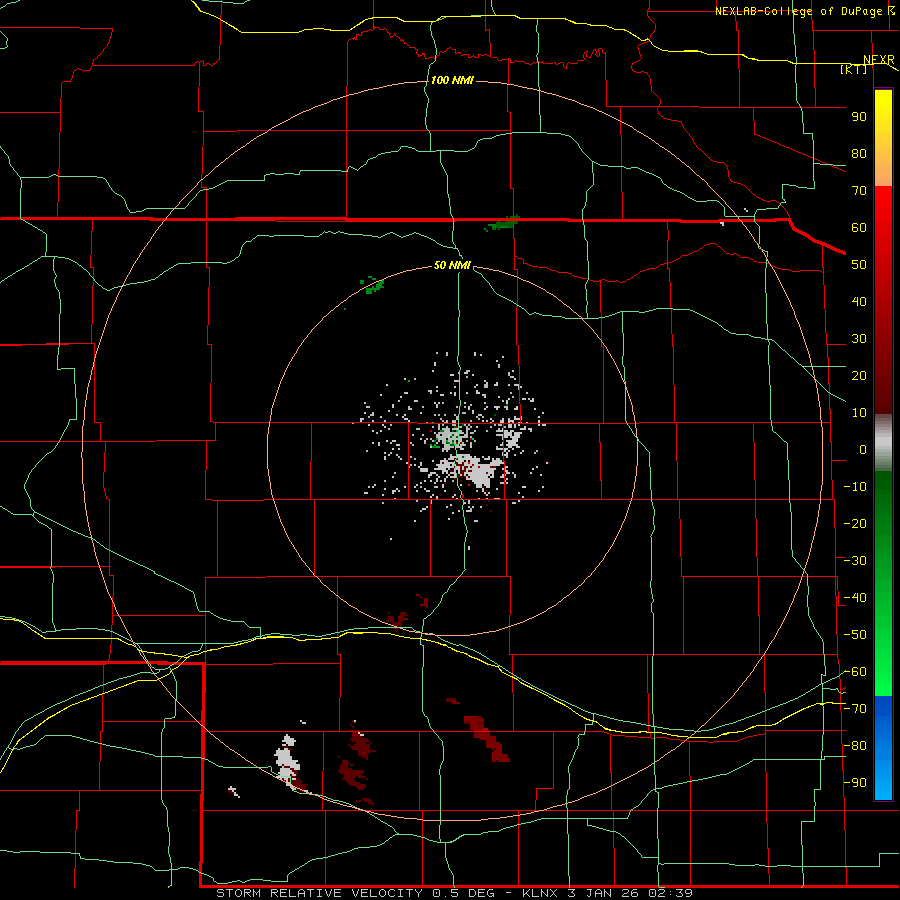Click the positive 30 knot scale value
This screenshot has height=900, width=900.
859,339
